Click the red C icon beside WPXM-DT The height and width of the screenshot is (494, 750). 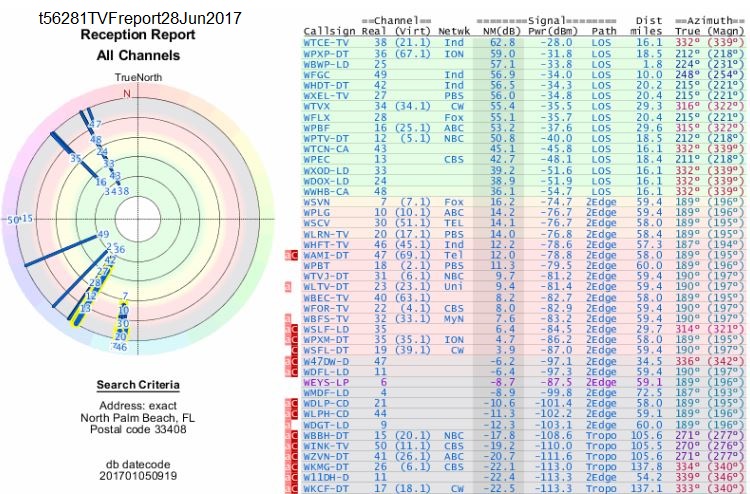pyautogui.click(x=293, y=338)
